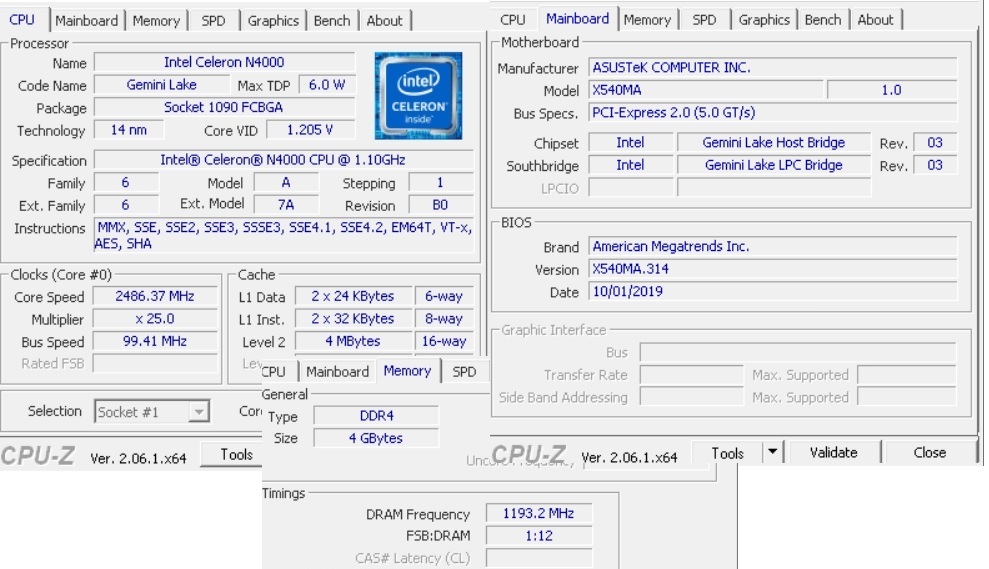
Task: Select the BIOS Version field X540MA.314
Action: point(772,269)
